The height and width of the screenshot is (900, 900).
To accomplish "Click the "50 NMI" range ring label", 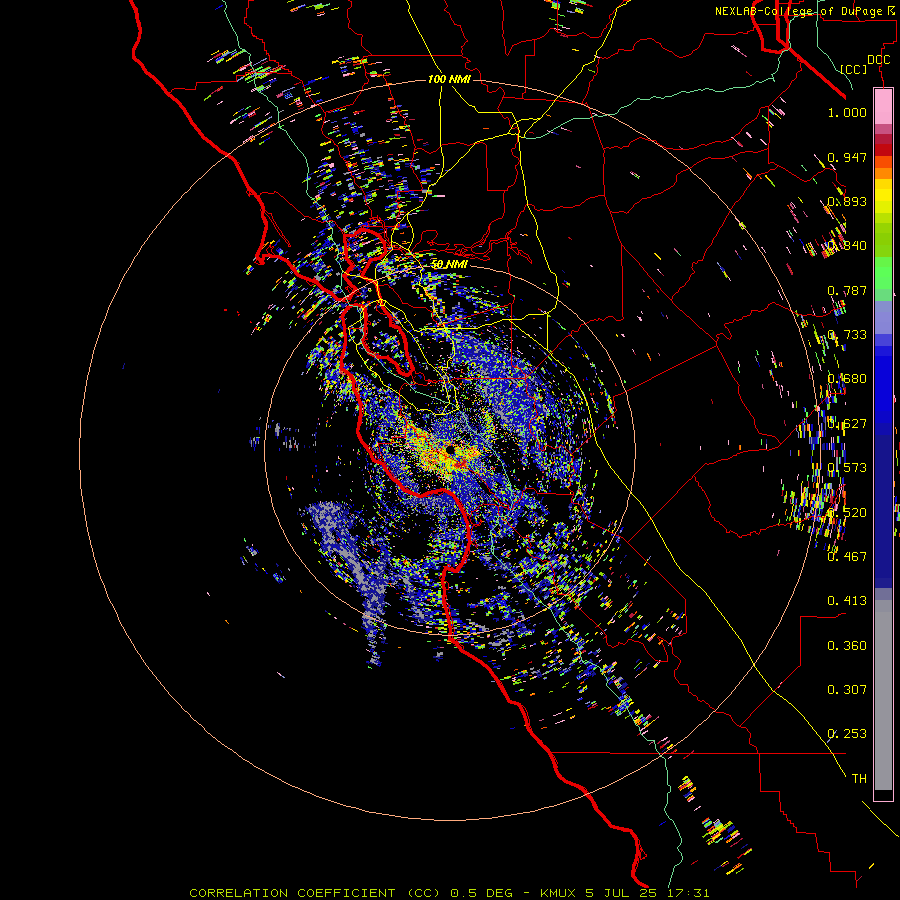I will pos(449,264).
